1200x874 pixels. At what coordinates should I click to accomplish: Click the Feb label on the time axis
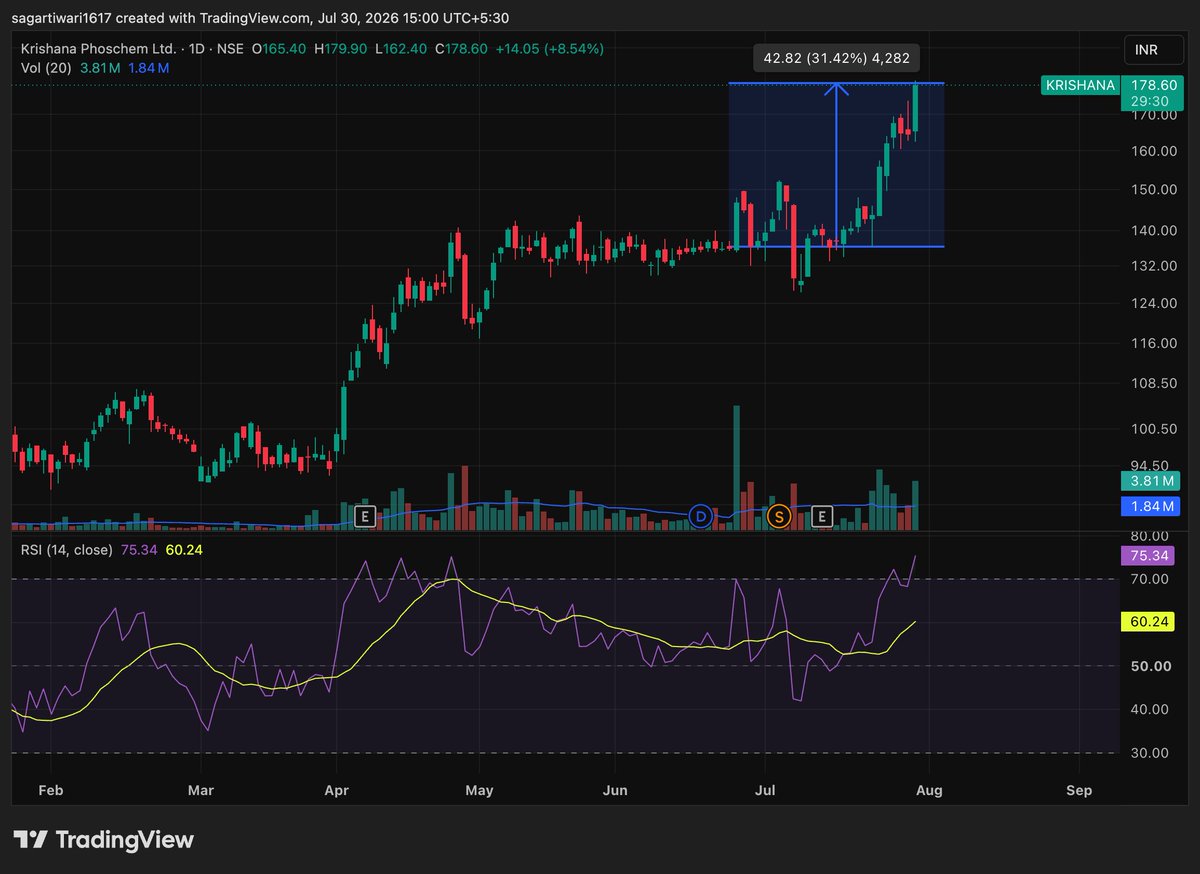pos(51,790)
